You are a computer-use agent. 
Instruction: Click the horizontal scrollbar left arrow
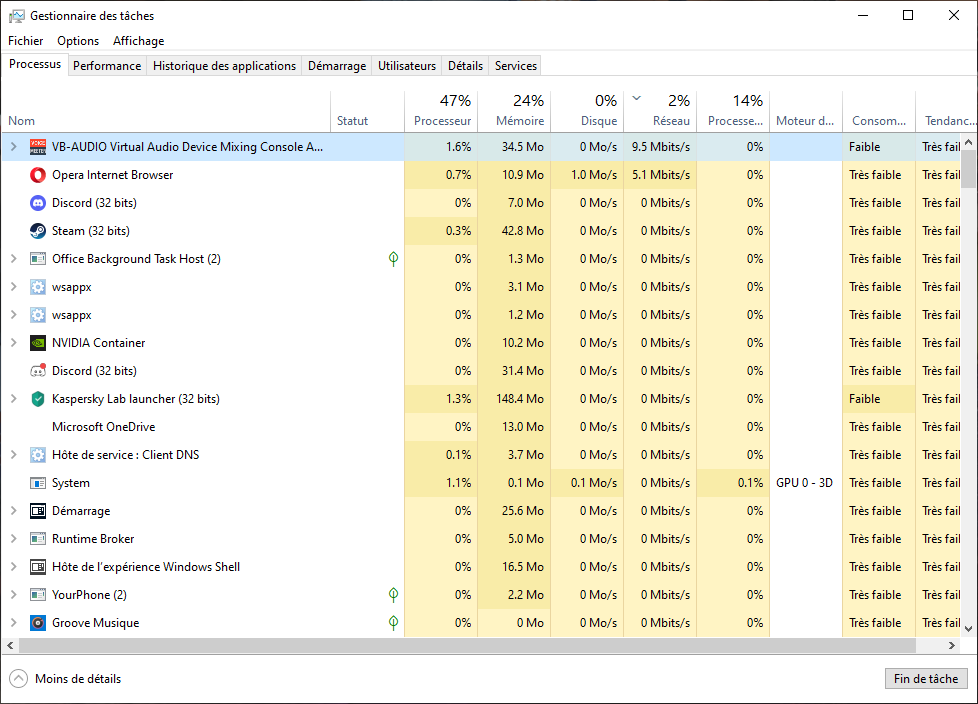(10, 646)
